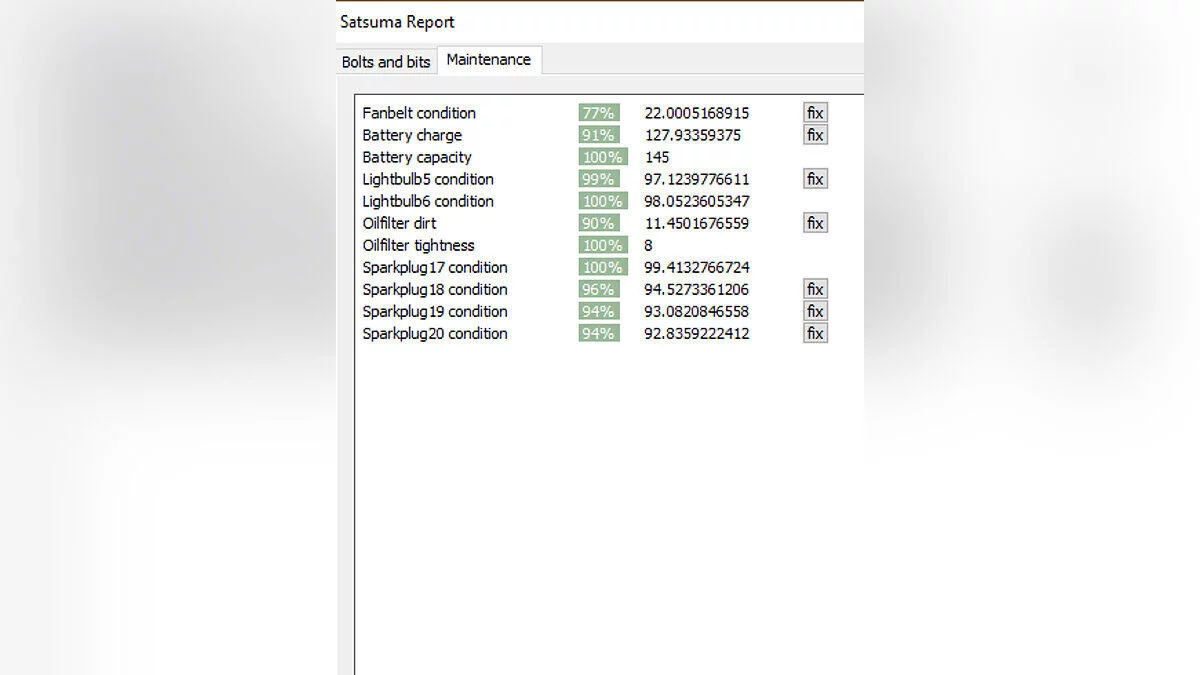Click the Battery charge label
This screenshot has height=675, width=1200.
pyautogui.click(x=412, y=135)
